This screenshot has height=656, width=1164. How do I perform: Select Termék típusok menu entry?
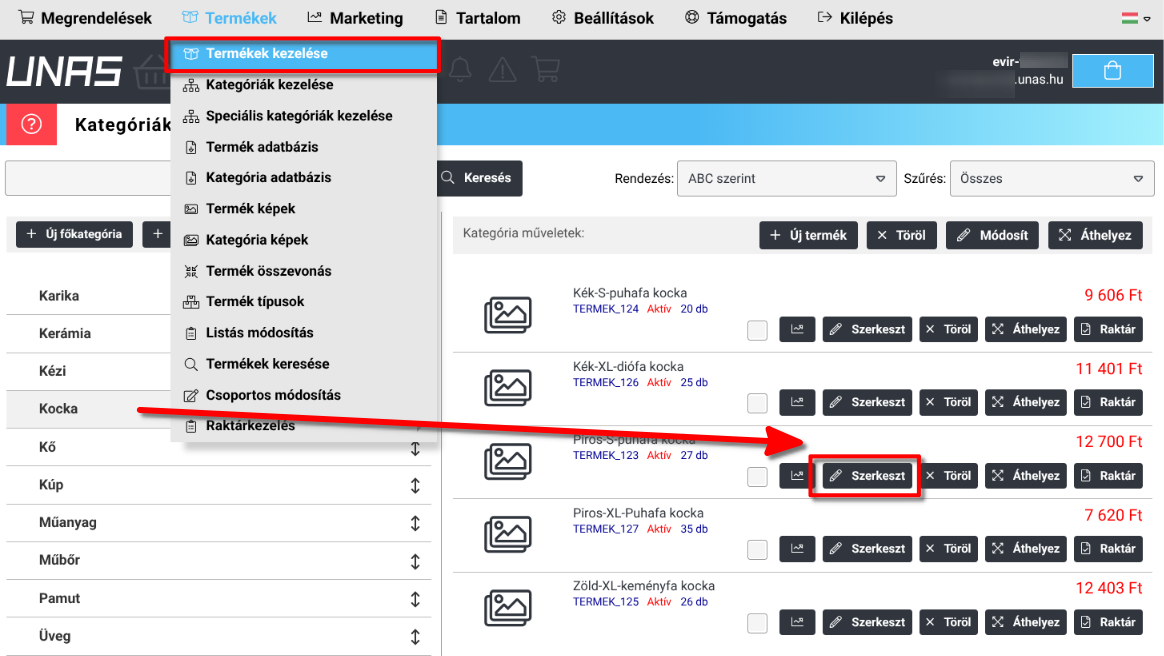(303, 301)
